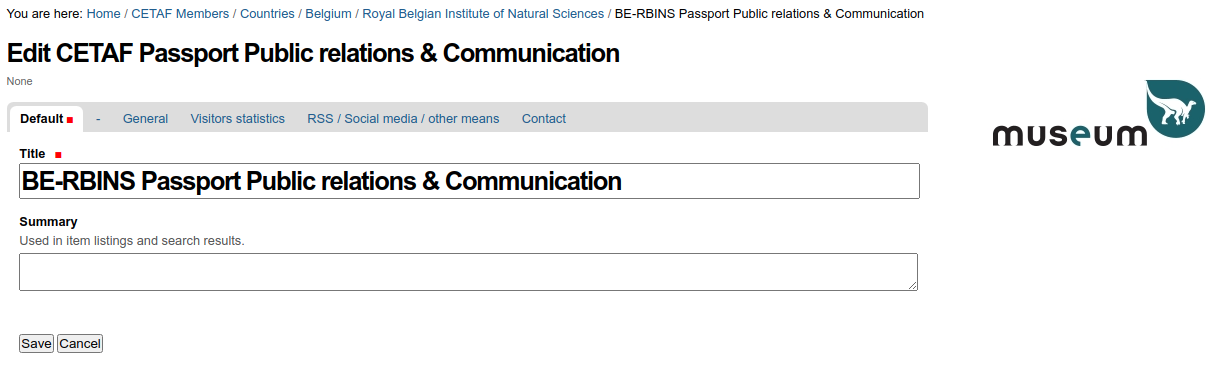Go to the Belgium breadcrumb link
The image size is (1221, 367).
pos(328,14)
